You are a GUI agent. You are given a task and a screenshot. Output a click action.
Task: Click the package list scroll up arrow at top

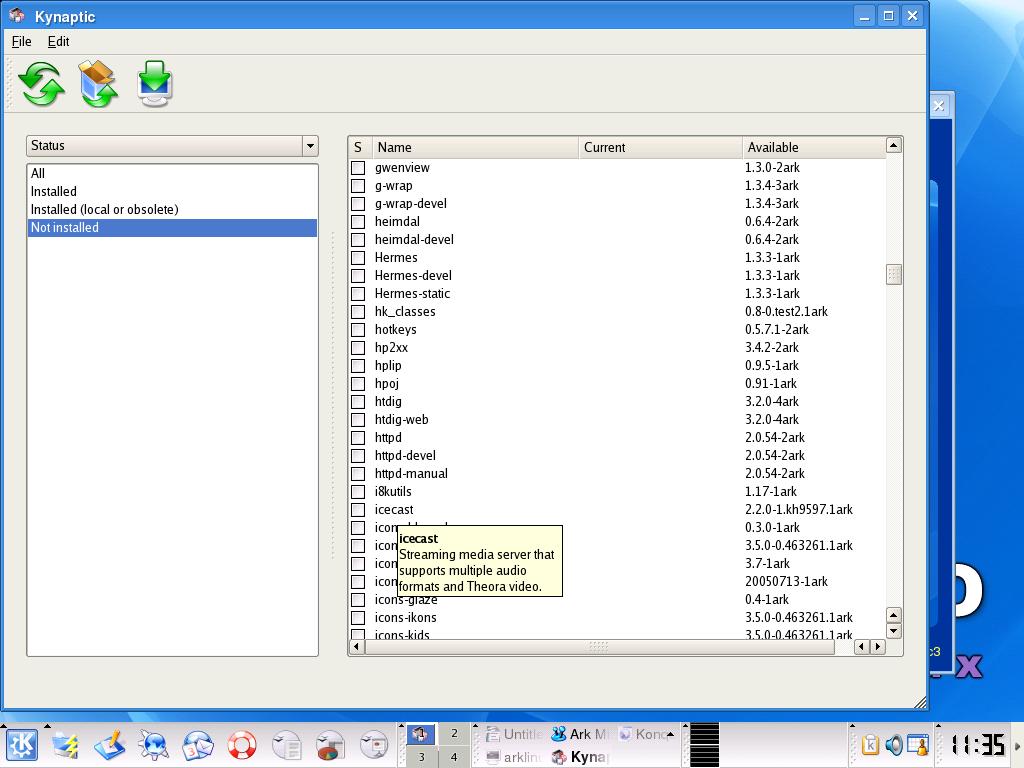coord(893,145)
